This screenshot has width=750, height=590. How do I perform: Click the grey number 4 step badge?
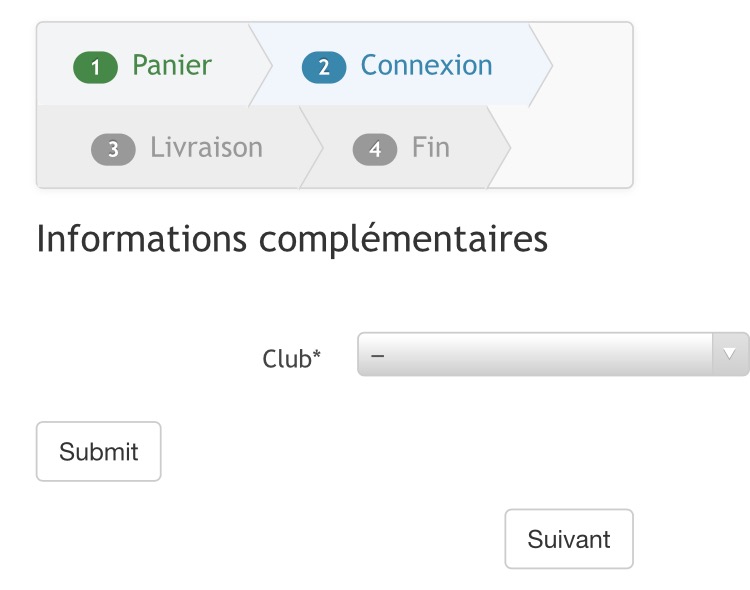coord(375,149)
